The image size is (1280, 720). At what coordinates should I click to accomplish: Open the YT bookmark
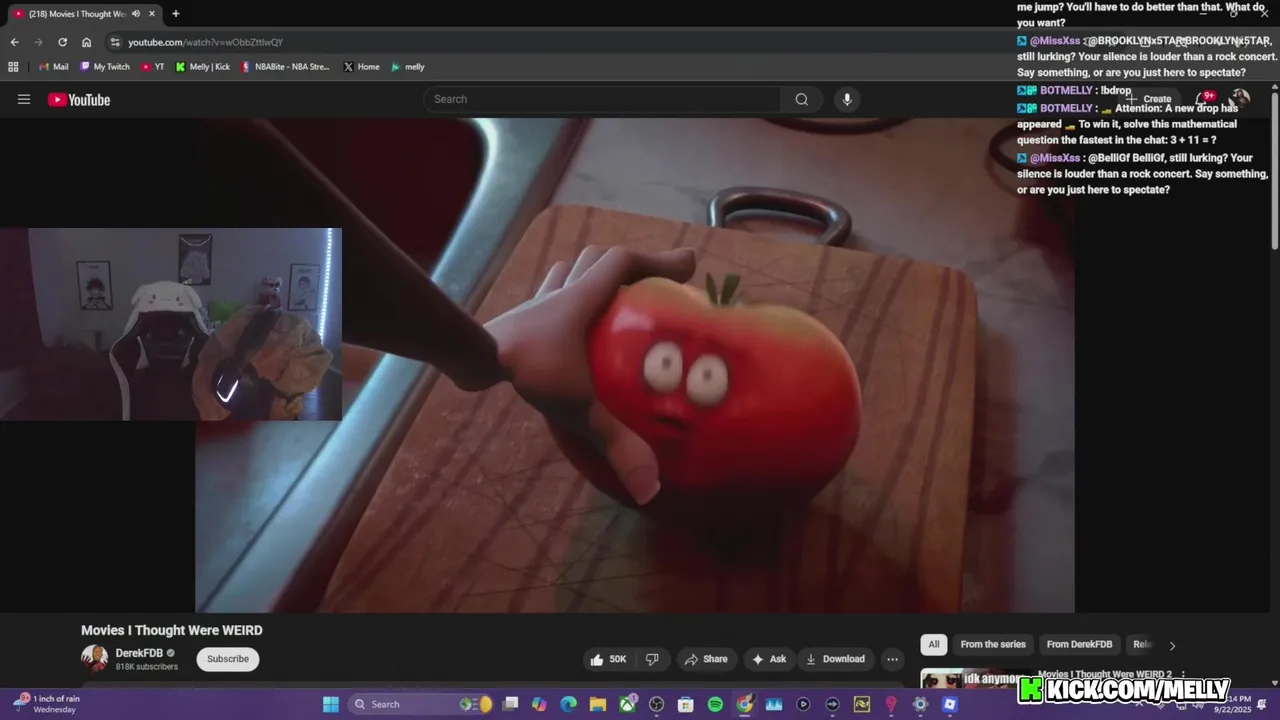[x=153, y=67]
